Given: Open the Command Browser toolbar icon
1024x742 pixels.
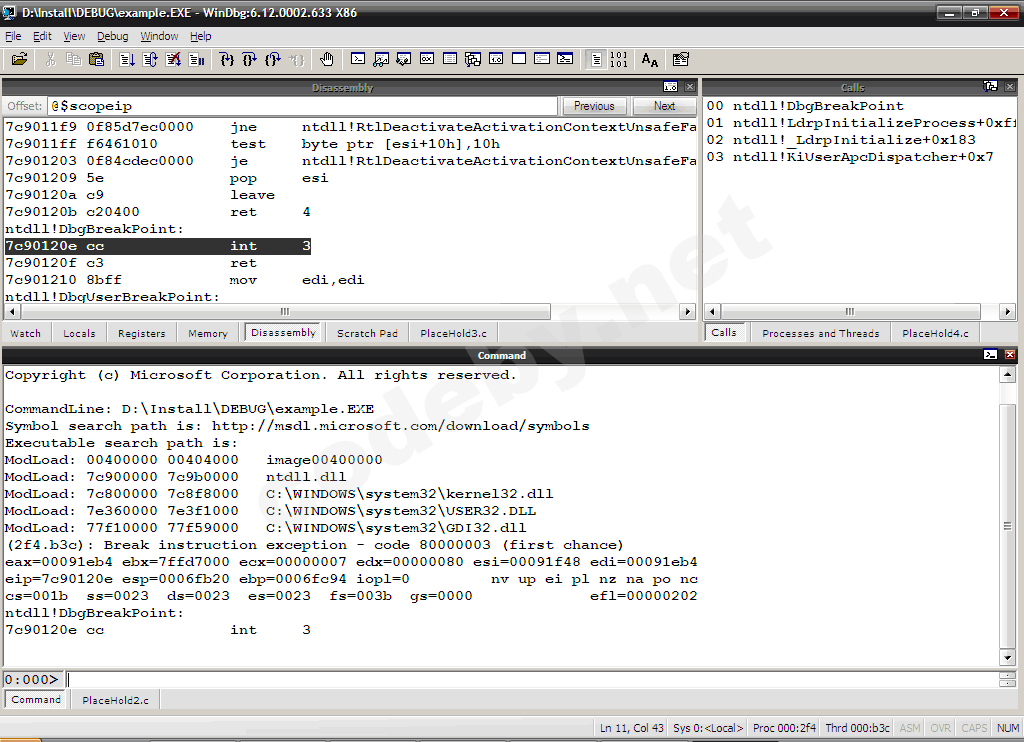Looking at the screenshot, I should tap(565, 59).
